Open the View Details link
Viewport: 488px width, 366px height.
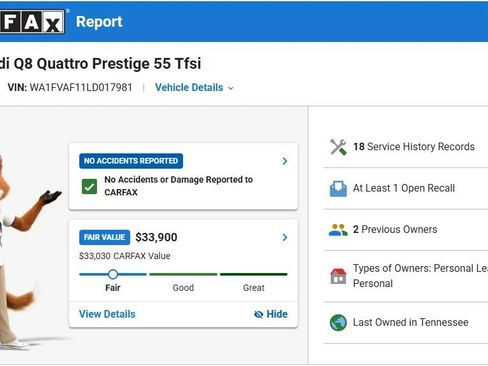(107, 314)
